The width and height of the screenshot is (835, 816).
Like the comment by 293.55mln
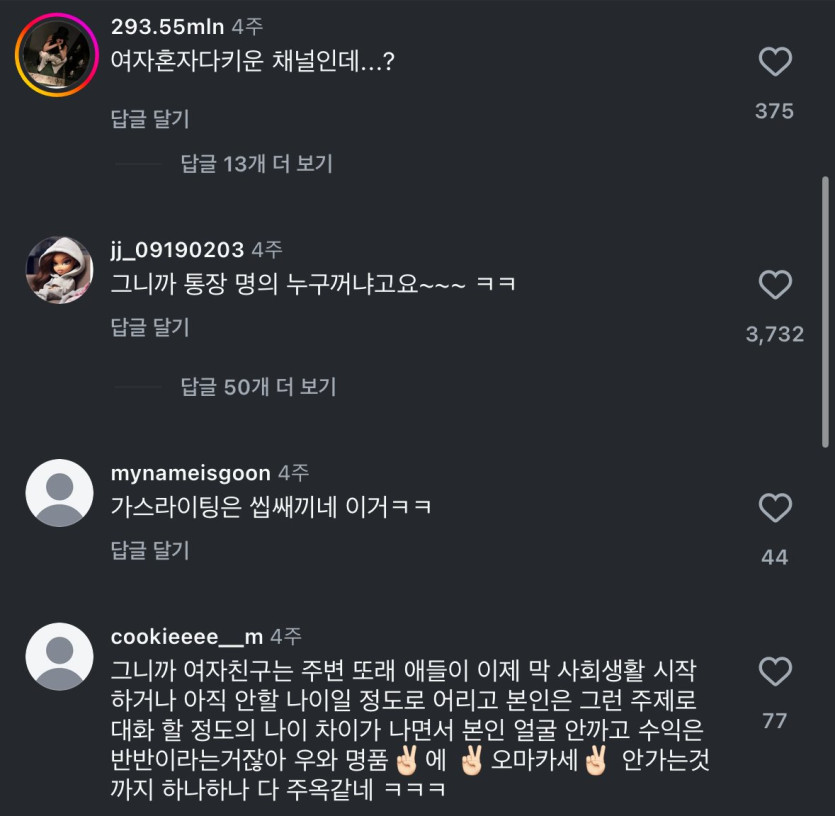[x=775, y=62]
